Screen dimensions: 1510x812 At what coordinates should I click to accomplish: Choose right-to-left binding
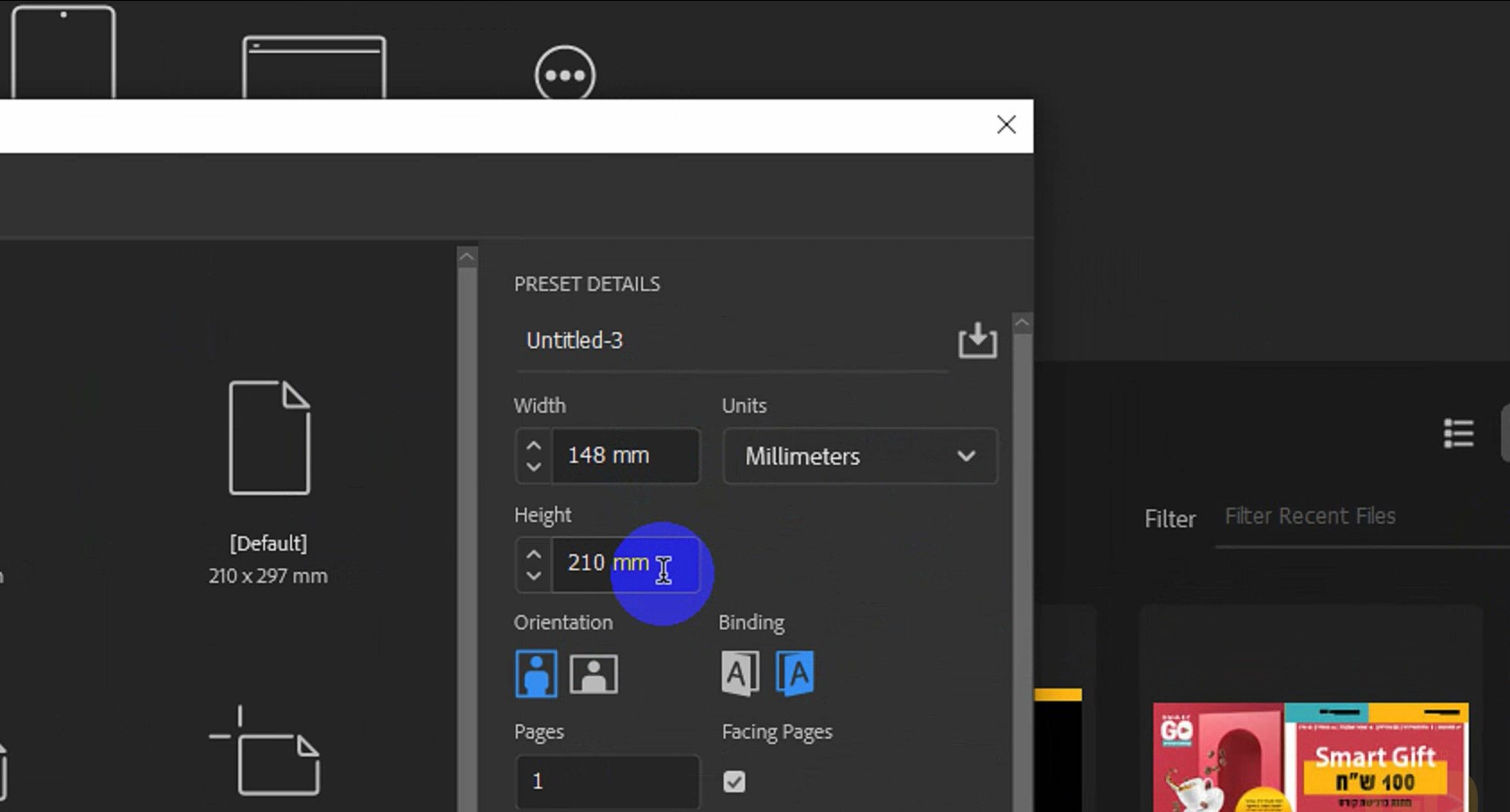tap(795, 673)
